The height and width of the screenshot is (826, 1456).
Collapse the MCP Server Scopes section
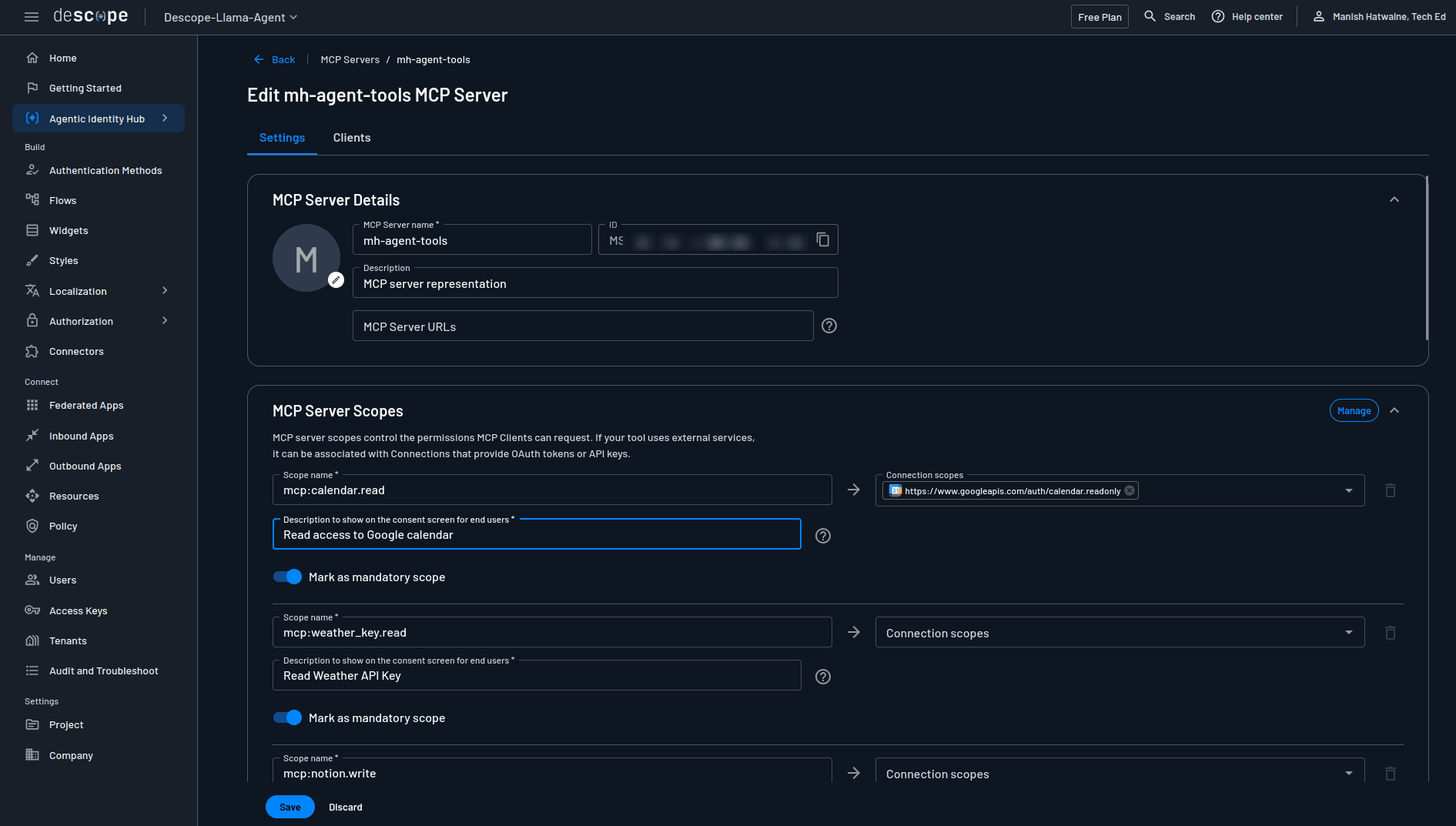pyautogui.click(x=1394, y=410)
